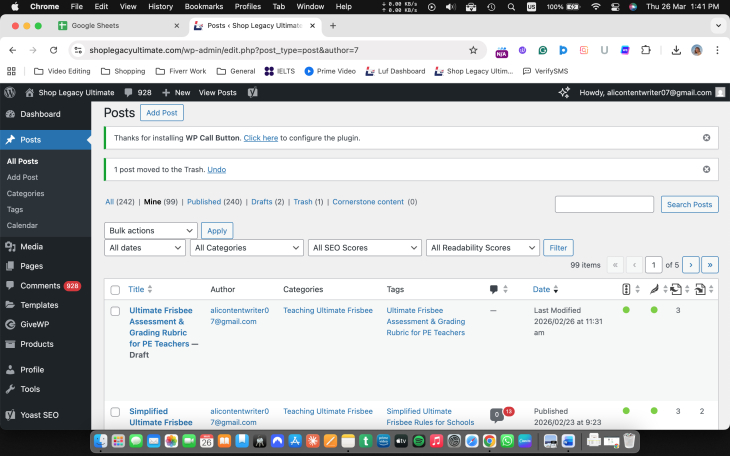Screen dimensions: 730x456
Task: Dismiss the WP Call Button notice
Action: [706, 138]
